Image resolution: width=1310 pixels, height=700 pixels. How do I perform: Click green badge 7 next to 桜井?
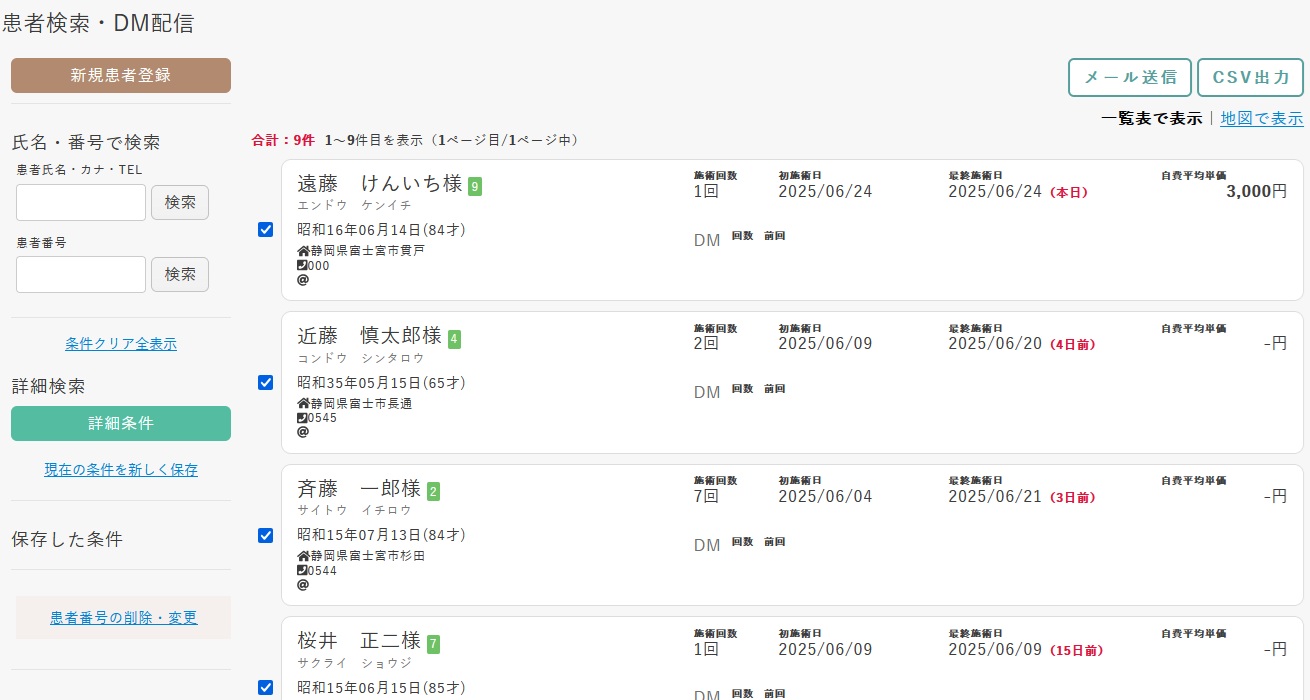coord(433,644)
